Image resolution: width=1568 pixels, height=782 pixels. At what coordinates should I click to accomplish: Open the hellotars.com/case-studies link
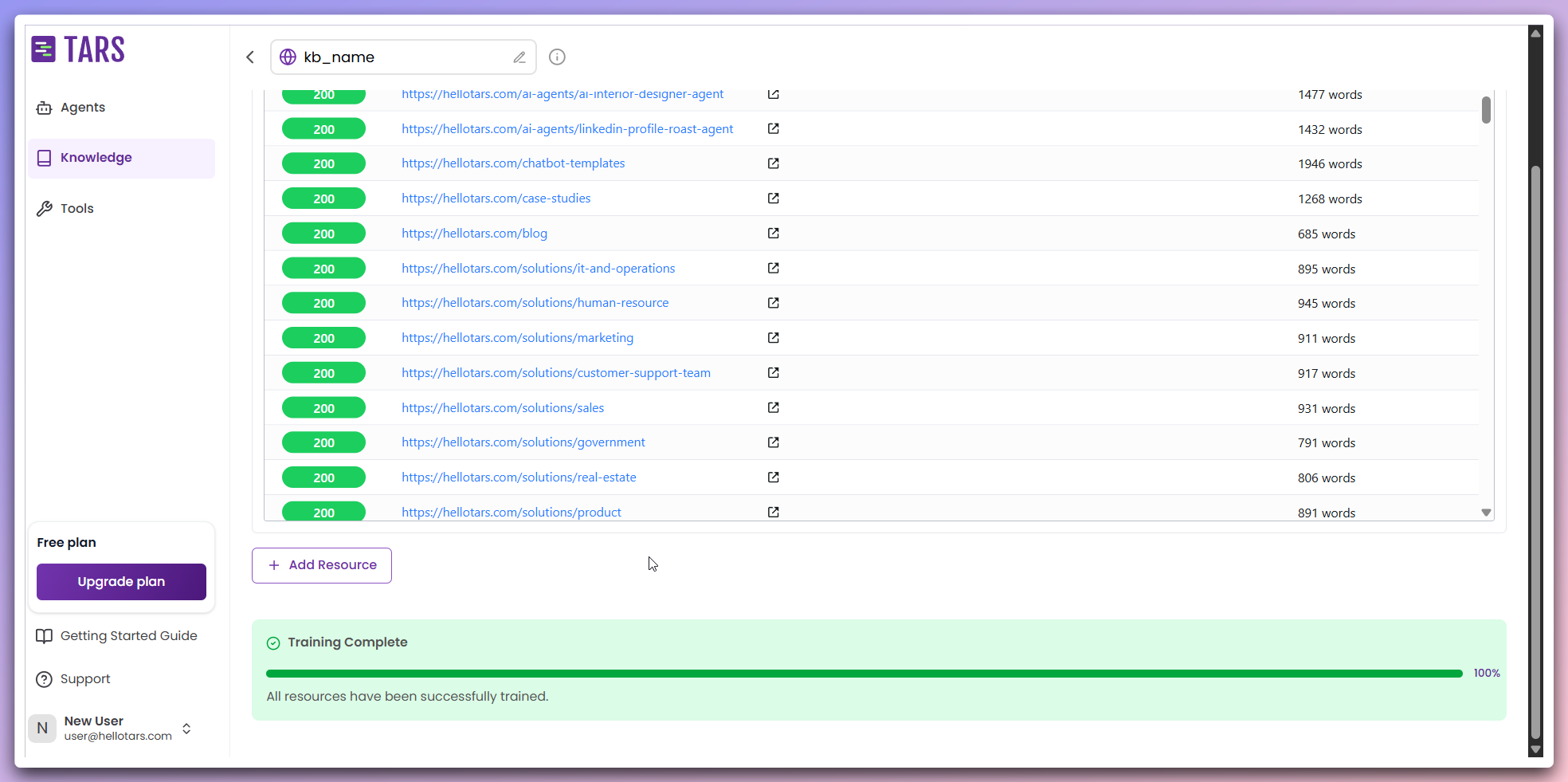pos(496,198)
